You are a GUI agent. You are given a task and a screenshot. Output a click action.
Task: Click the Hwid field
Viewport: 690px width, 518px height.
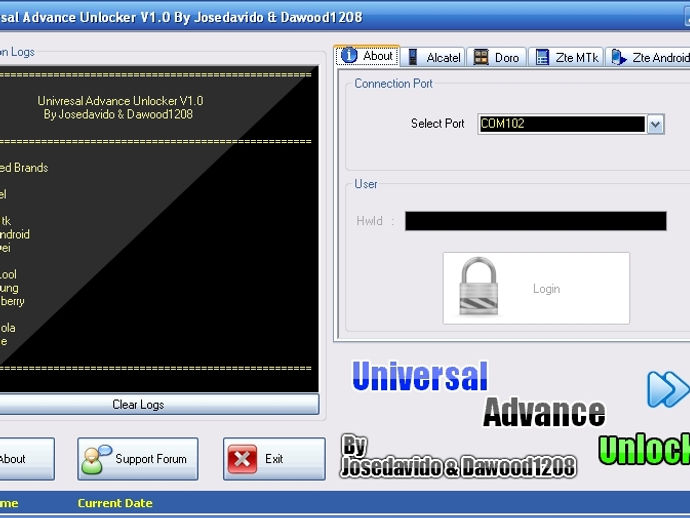[536, 221]
